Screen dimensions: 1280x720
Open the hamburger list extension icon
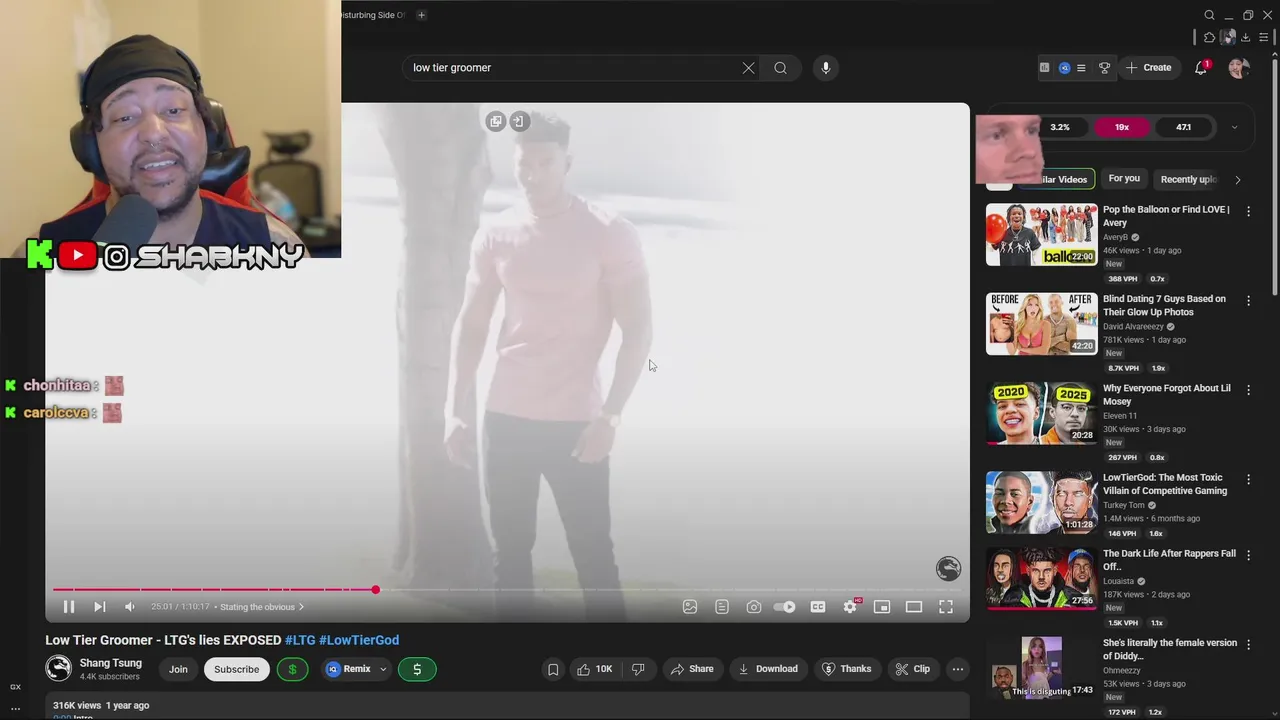[1081, 68]
